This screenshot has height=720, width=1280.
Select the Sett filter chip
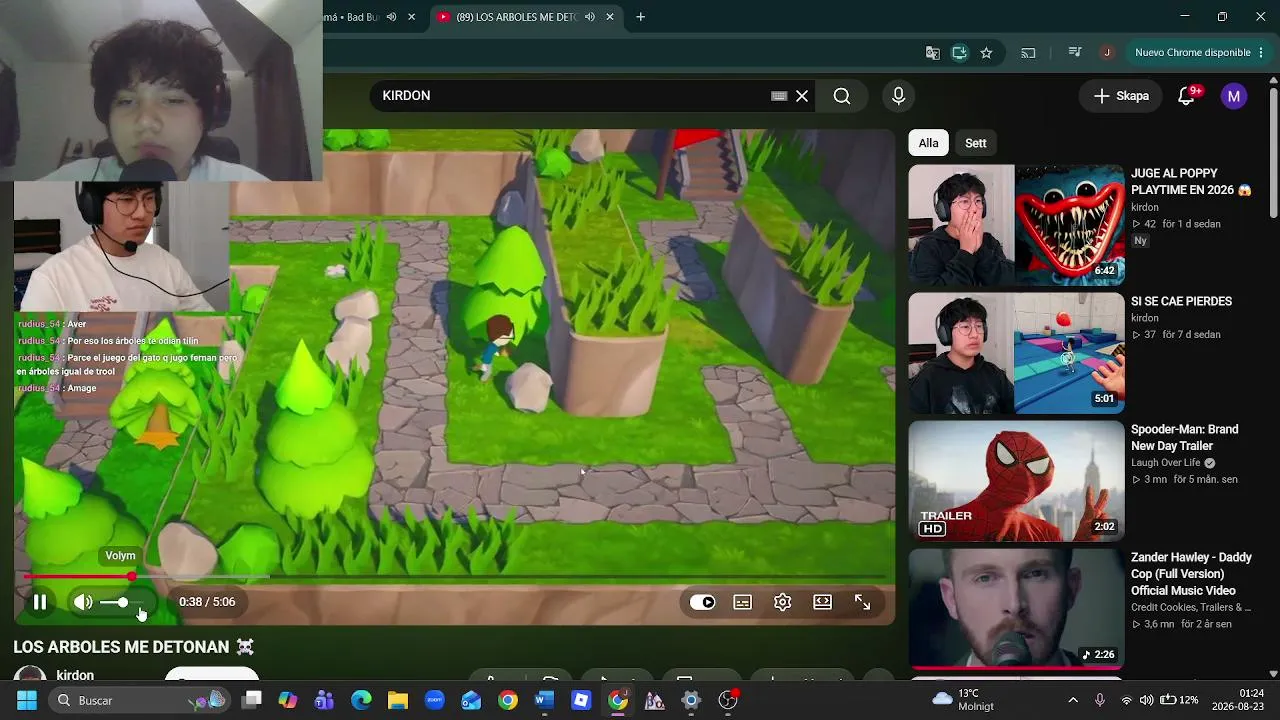click(x=976, y=143)
